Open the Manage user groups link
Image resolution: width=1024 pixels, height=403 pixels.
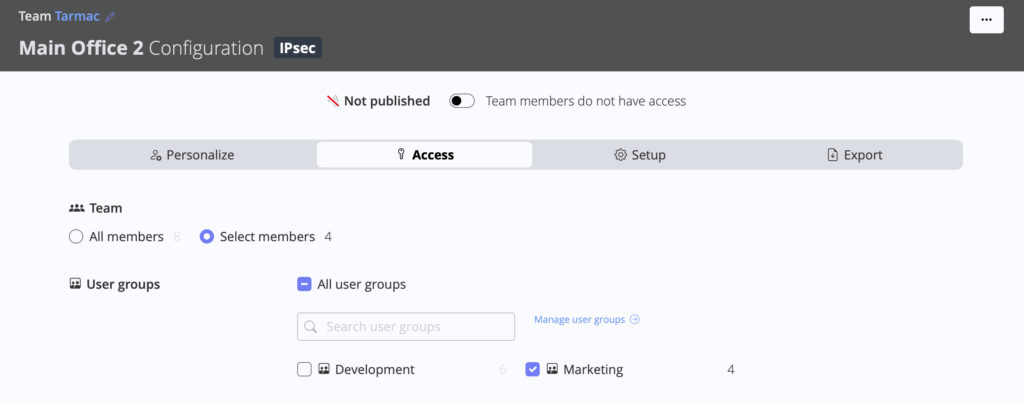pyautogui.click(x=586, y=320)
